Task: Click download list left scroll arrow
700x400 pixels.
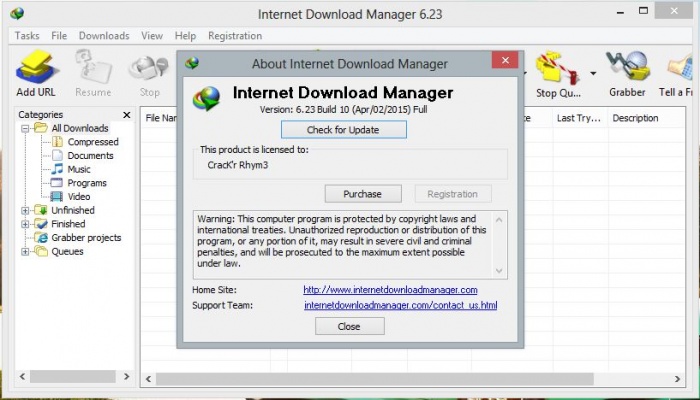Action: click(x=148, y=379)
